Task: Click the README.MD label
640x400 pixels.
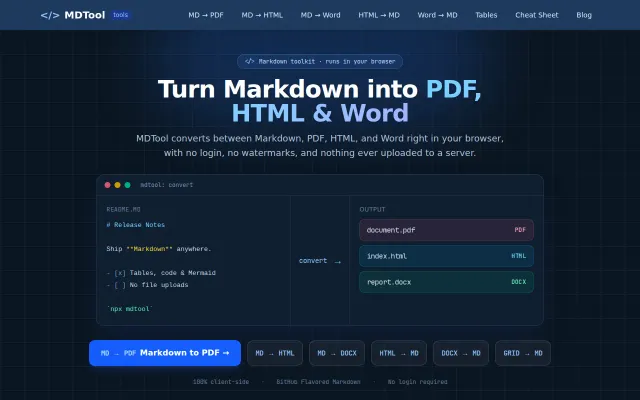Action: click(123, 209)
